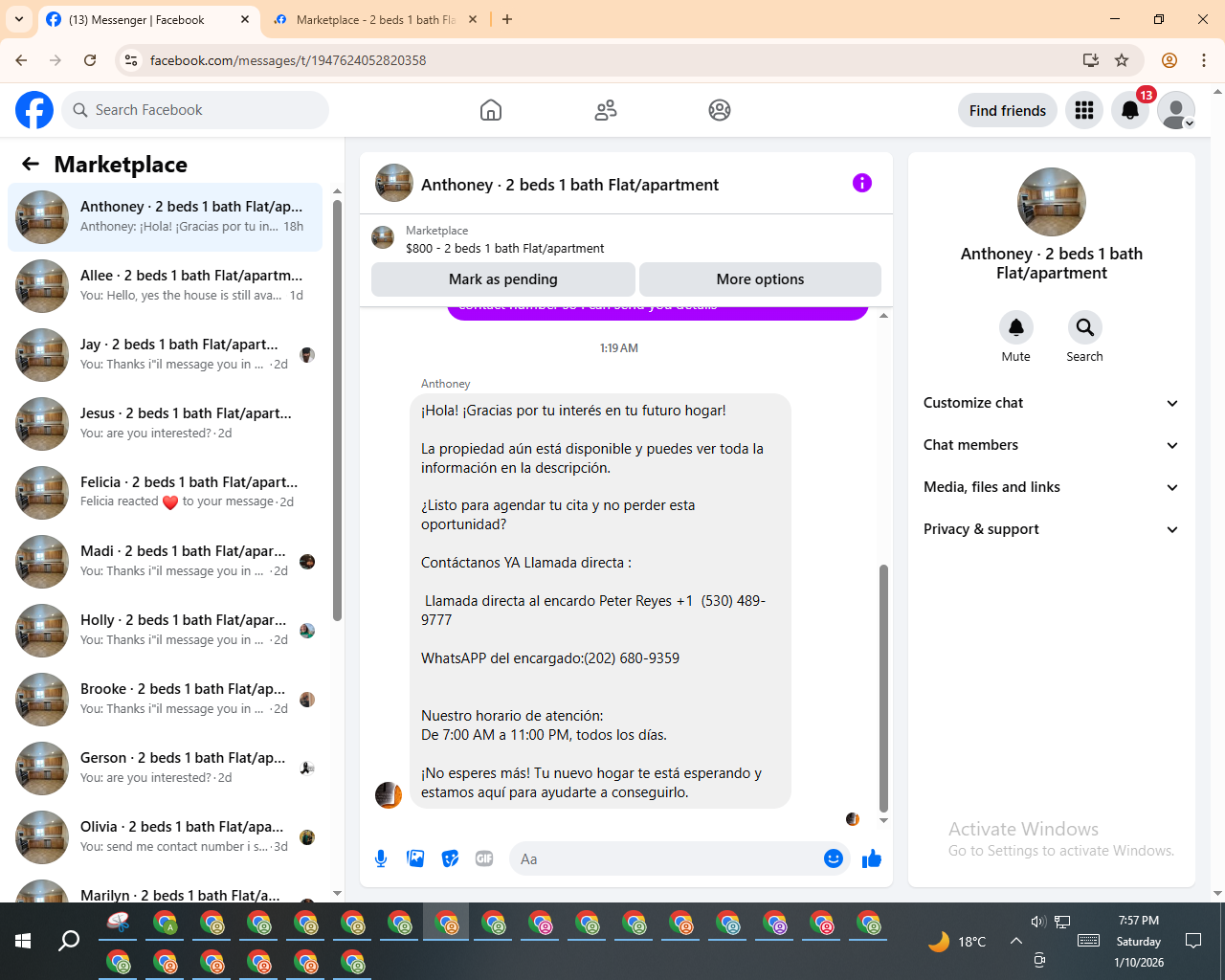Open conversation information icon

click(x=862, y=183)
